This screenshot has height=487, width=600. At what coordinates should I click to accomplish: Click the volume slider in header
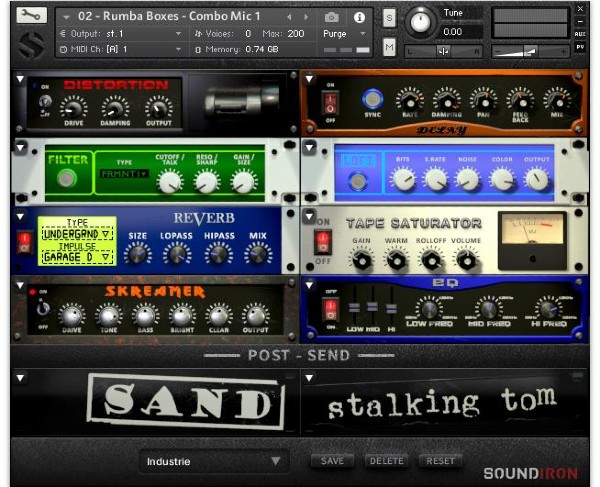(530, 51)
